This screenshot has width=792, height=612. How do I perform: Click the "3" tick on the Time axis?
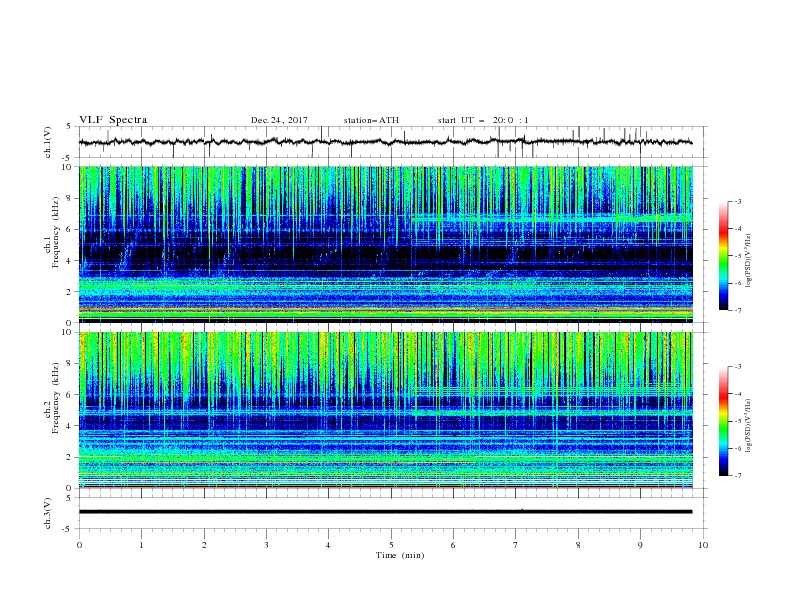click(x=266, y=545)
